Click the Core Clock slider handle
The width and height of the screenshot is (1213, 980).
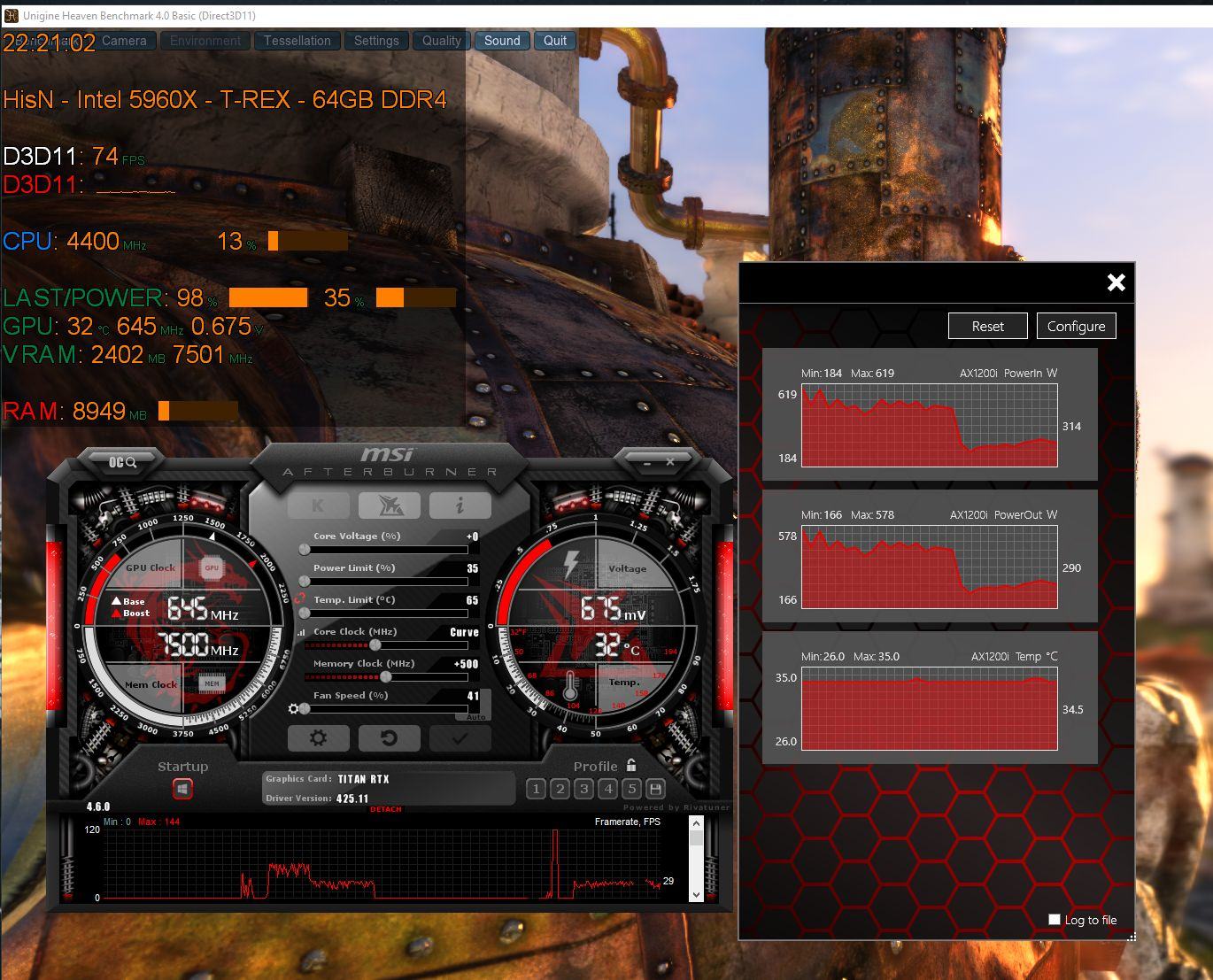tap(375, 645)
